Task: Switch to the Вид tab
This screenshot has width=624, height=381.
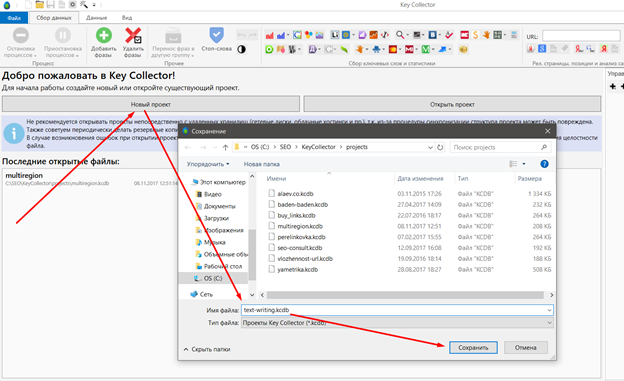Action: point(127,18)
